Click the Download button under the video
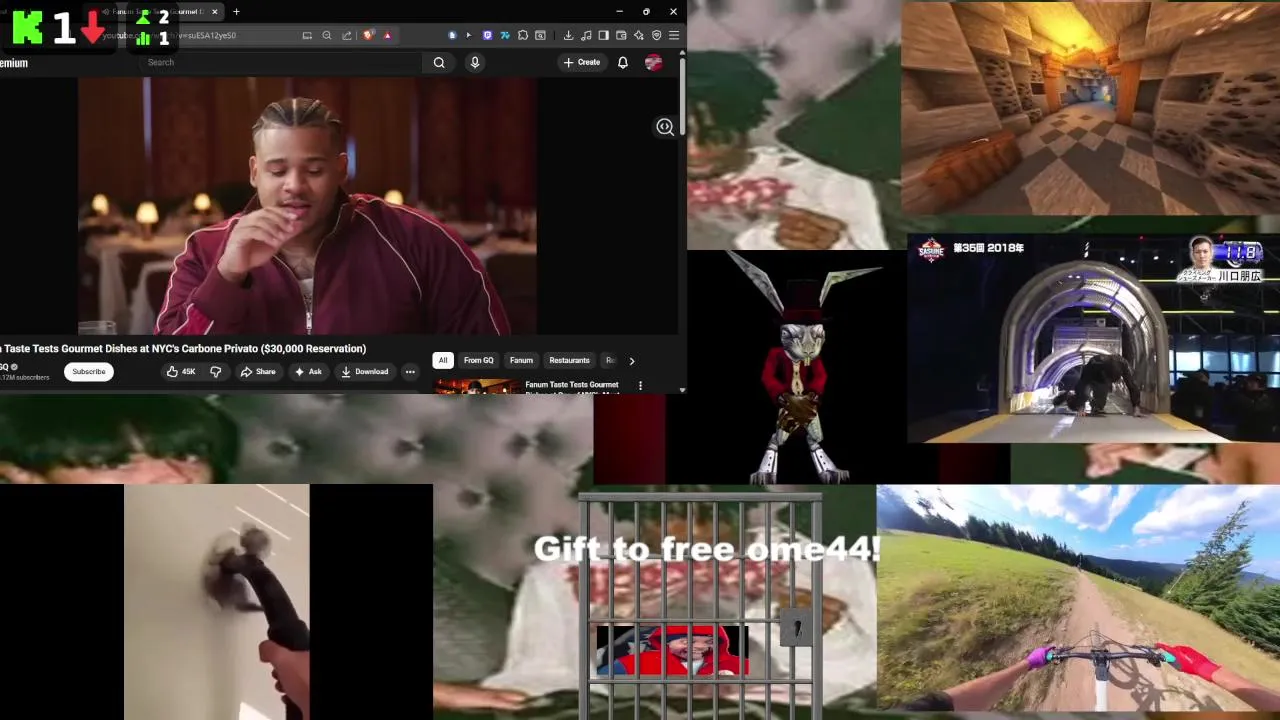This screenshot has width=1280, height=720. [x=364, y=372]
